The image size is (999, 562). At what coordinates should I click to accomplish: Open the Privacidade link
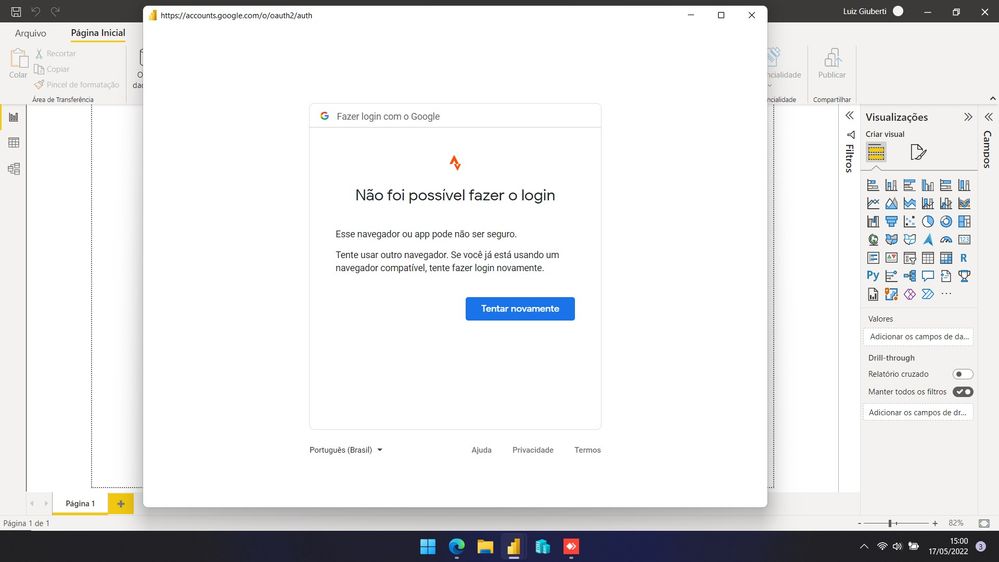pos(533,450)
